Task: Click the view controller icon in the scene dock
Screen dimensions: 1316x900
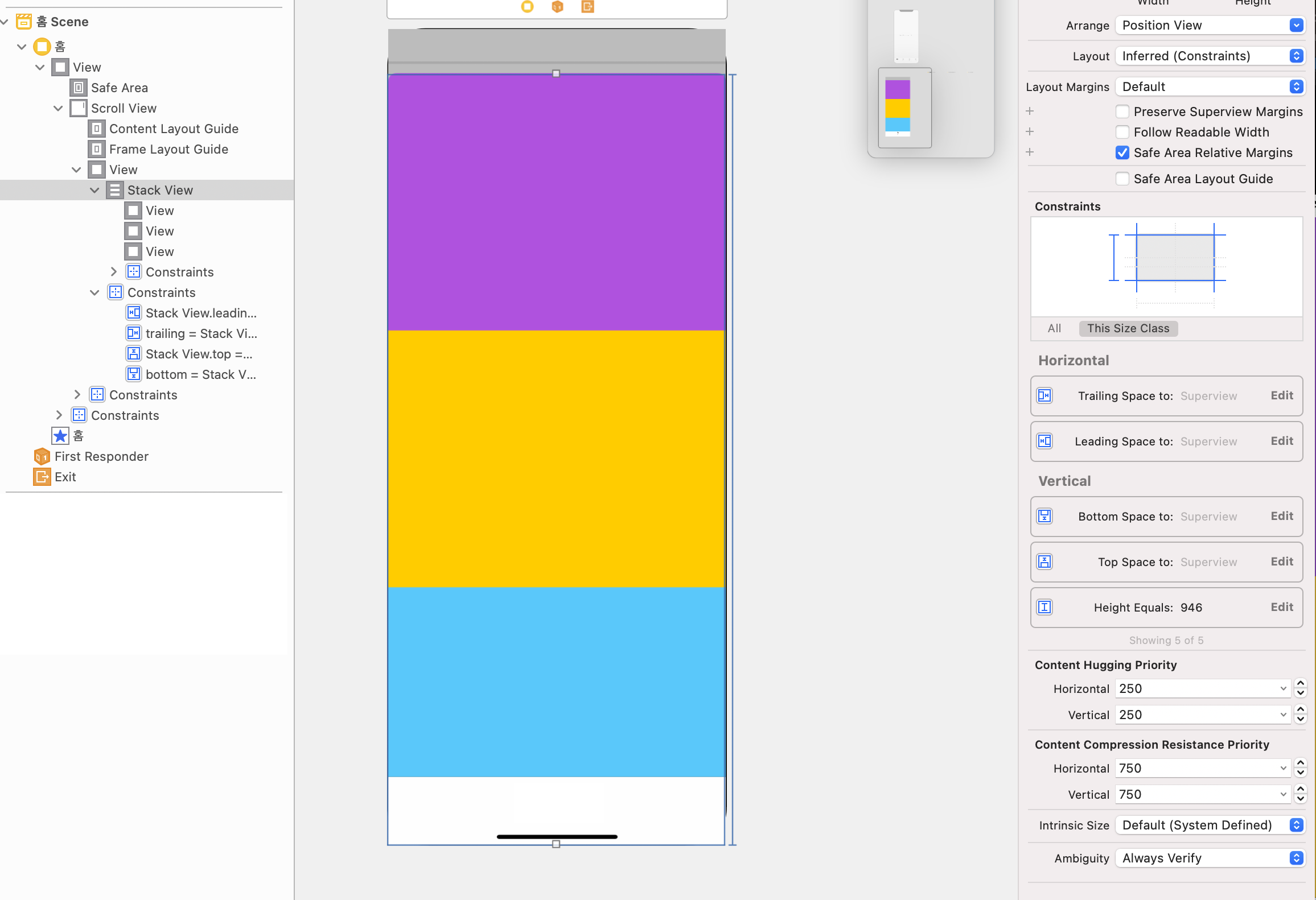Action: click(x=528, y=6)
